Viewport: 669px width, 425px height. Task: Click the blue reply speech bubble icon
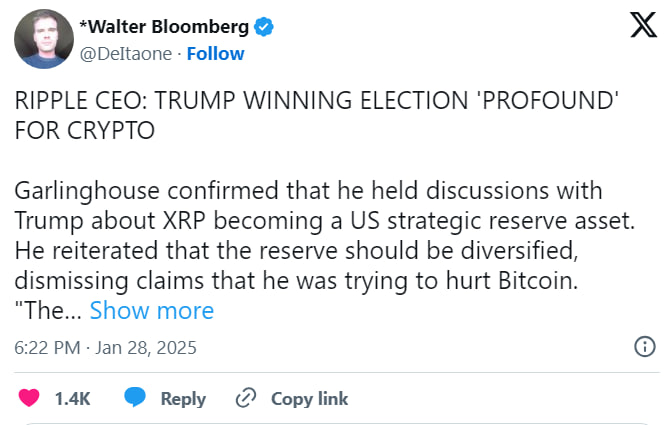[x=135, y=398]
